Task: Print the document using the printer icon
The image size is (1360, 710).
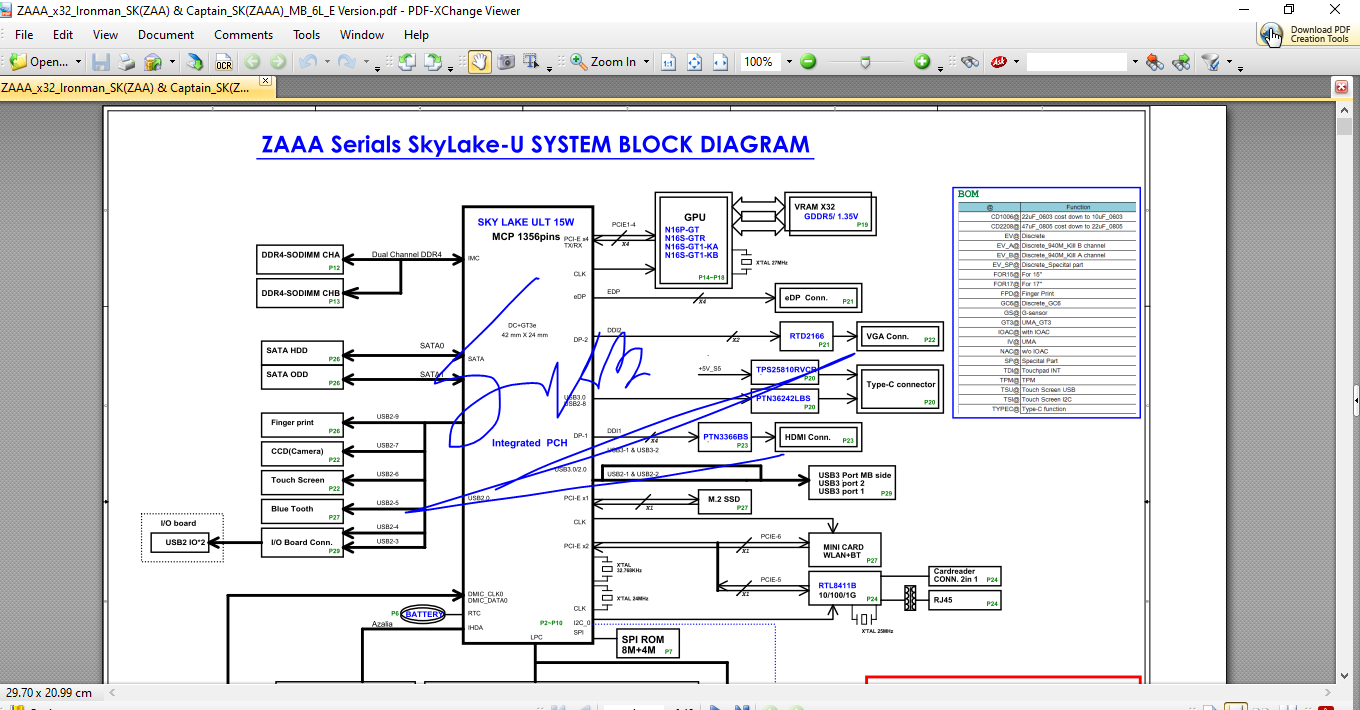Action: [127, 62]
